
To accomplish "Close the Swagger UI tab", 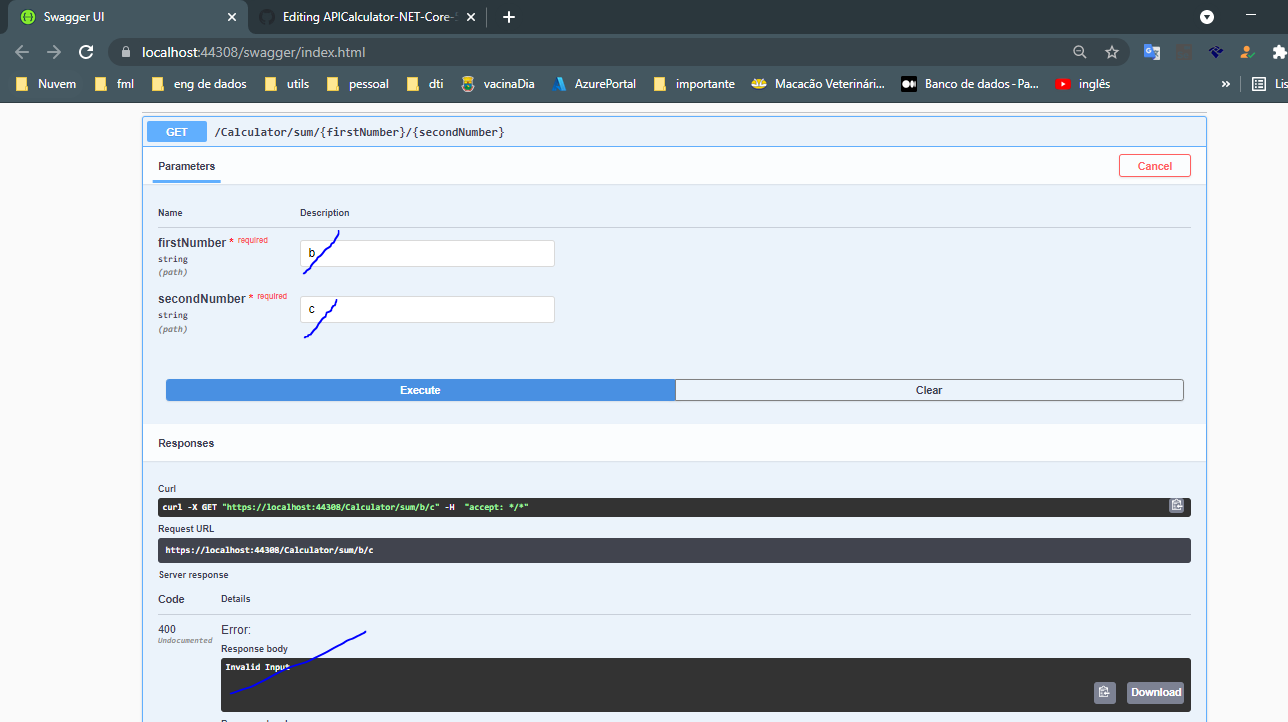I will (232, 17).
